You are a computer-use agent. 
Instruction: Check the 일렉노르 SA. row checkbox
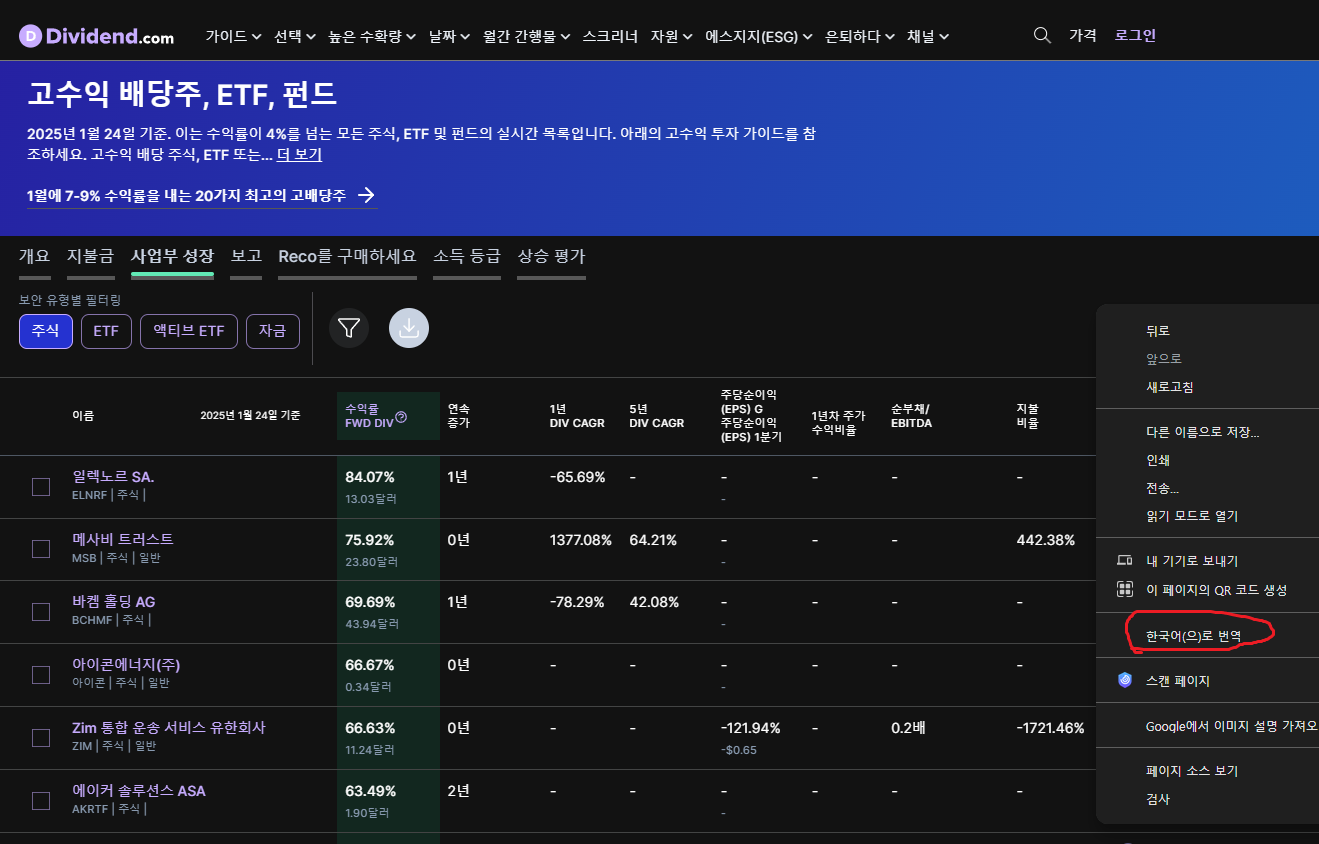tap(41, 487)
